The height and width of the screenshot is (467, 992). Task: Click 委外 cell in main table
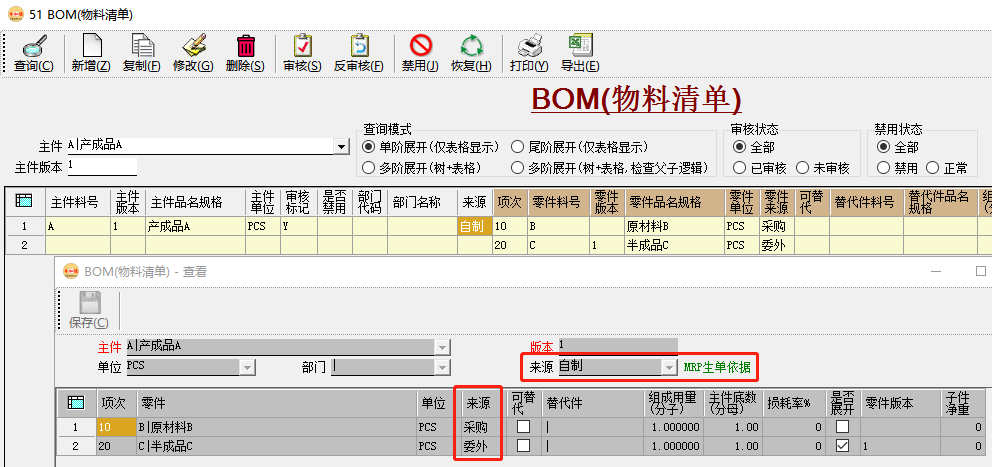coord(777,245)
